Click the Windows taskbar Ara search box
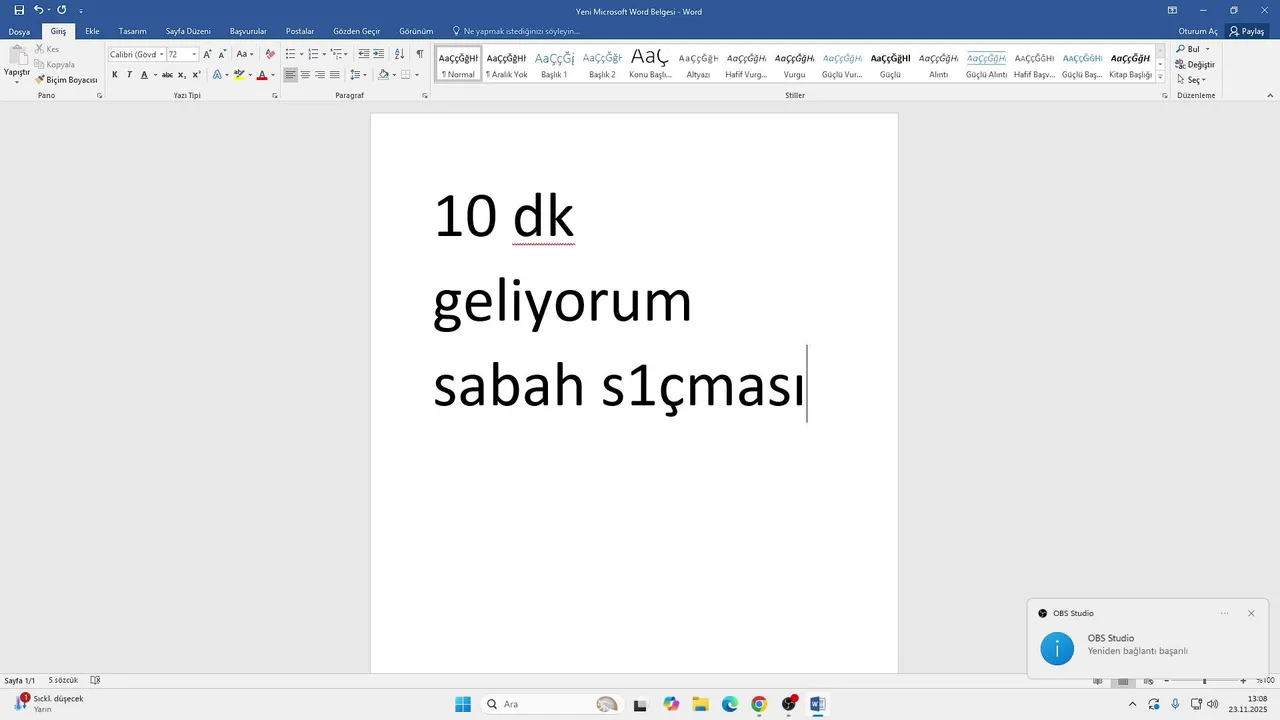 pyautogui.click(x=552, y=704)
